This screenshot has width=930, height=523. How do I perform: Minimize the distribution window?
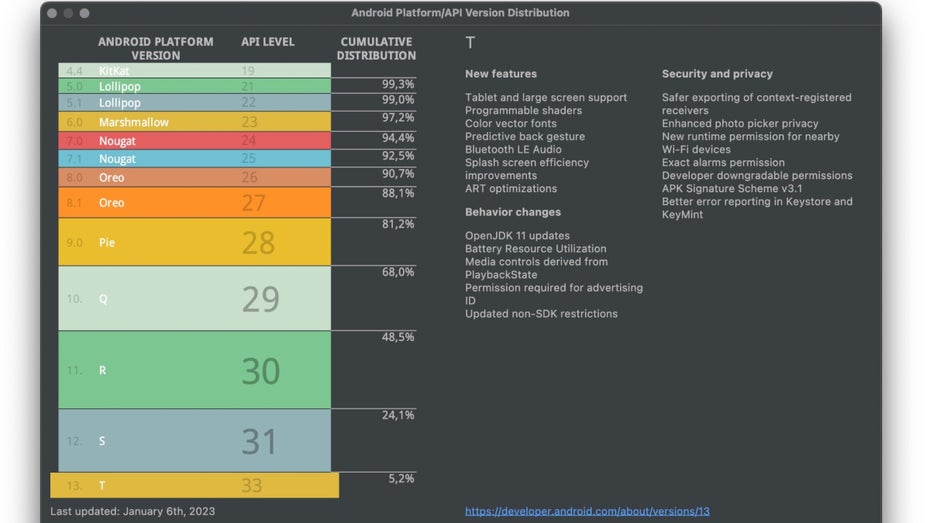pyautogui.click(x=68, y=13)
